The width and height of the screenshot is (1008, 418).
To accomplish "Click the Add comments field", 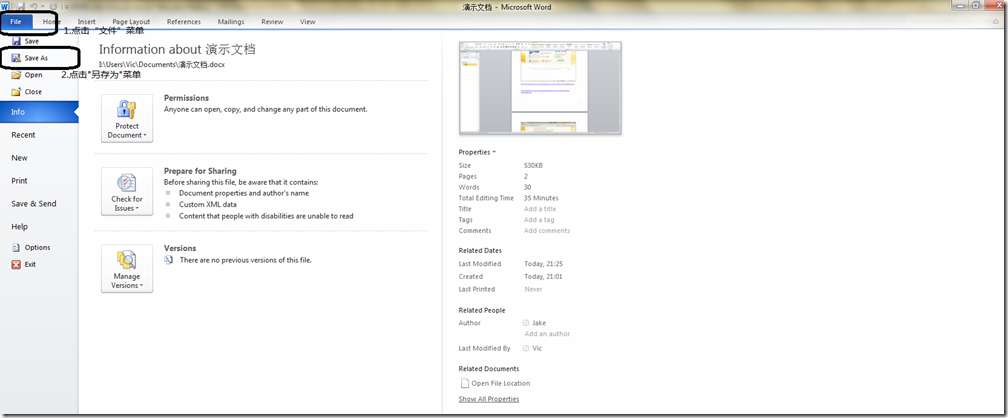I will pos(546,231).
